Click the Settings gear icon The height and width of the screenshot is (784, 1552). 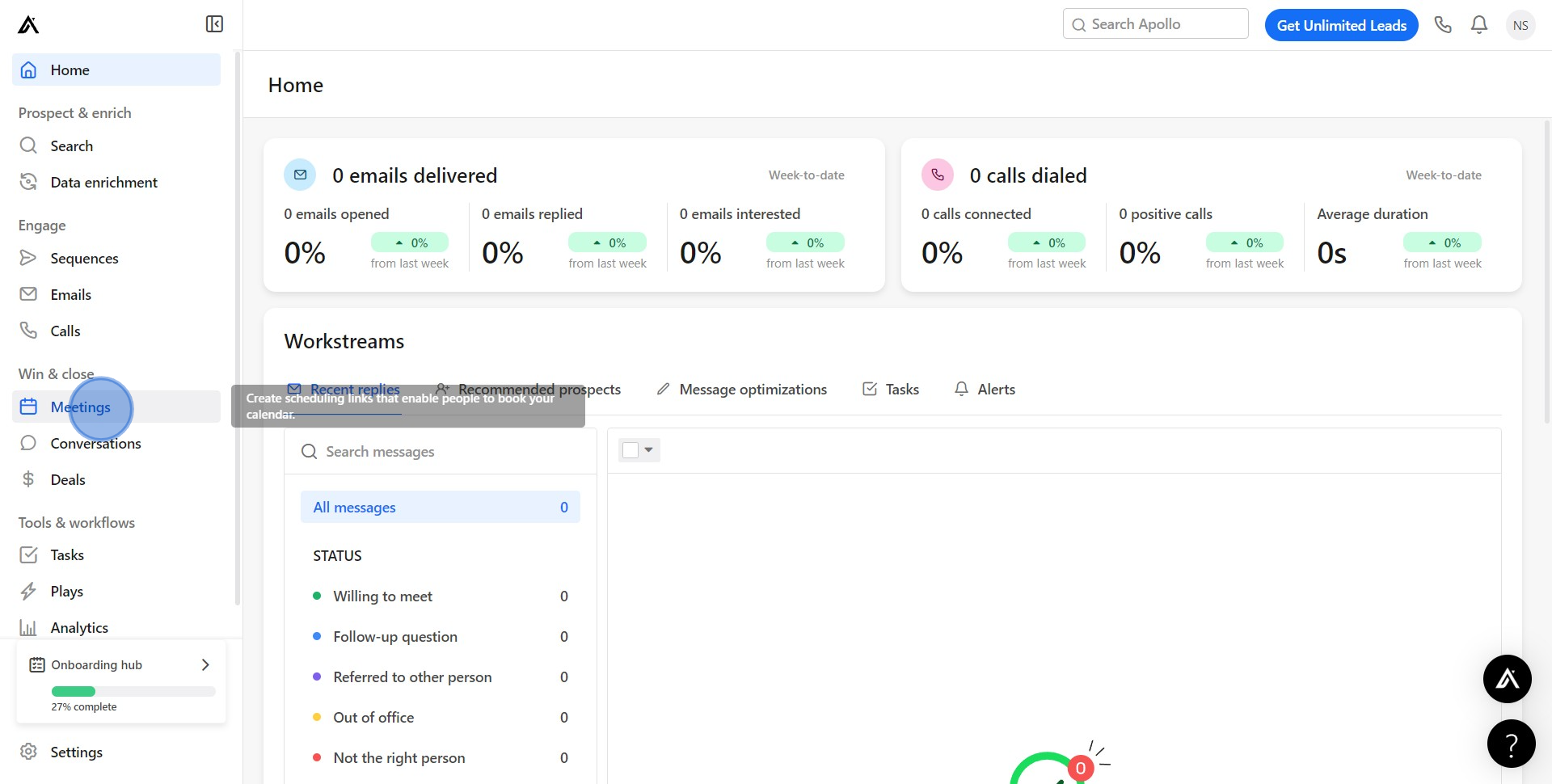(28, 752)
